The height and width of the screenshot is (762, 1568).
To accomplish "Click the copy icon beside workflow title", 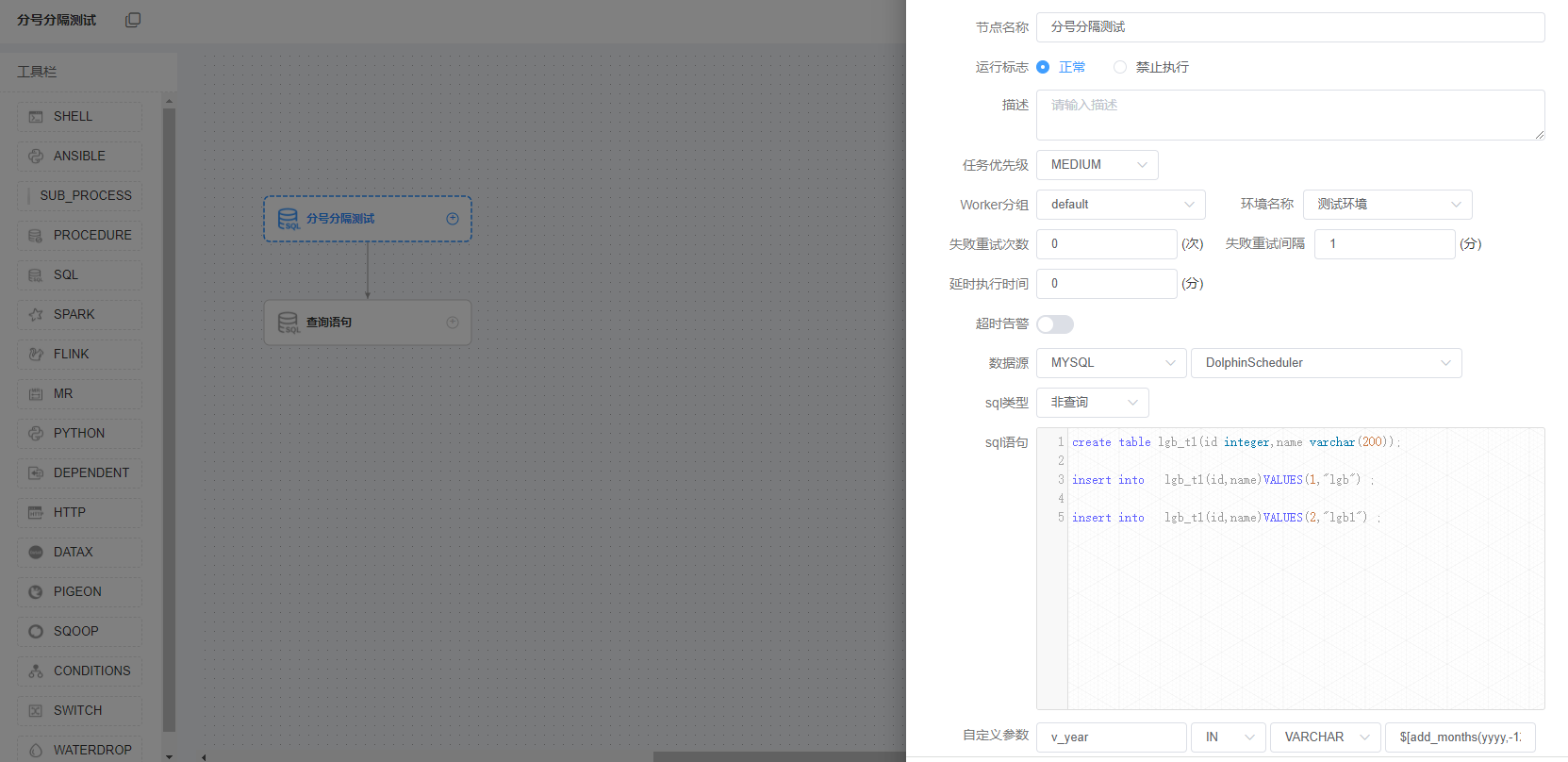I will coord(133,20).
